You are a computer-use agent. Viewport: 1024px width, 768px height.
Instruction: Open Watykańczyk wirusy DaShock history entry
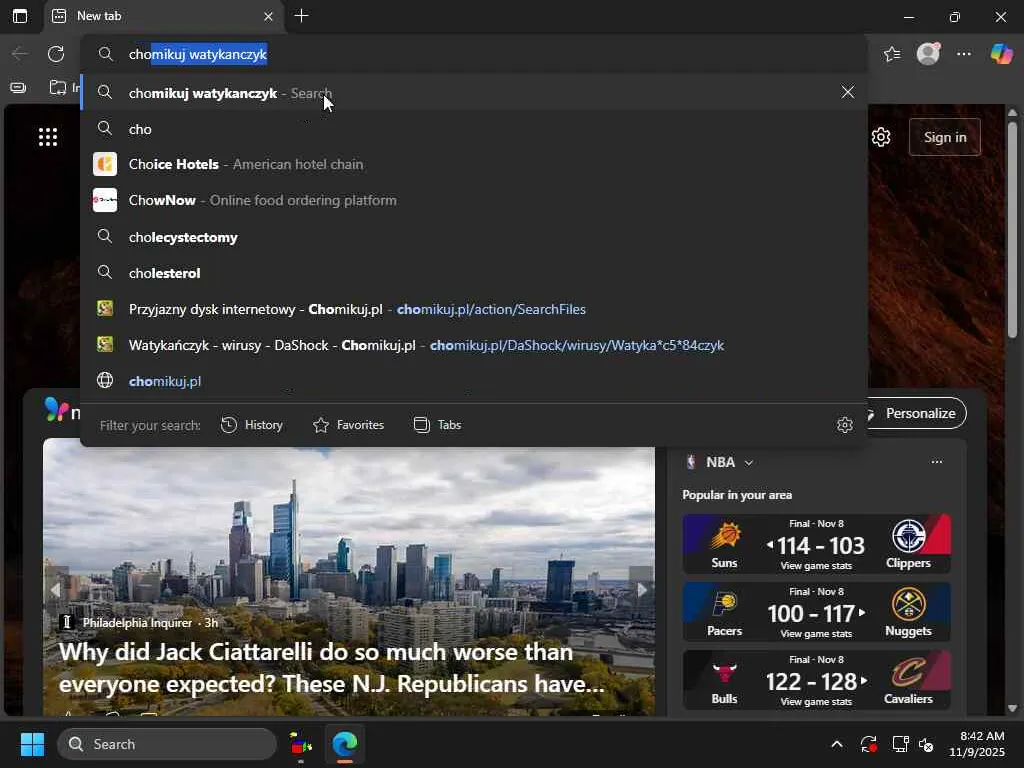[x=474, y=345]
